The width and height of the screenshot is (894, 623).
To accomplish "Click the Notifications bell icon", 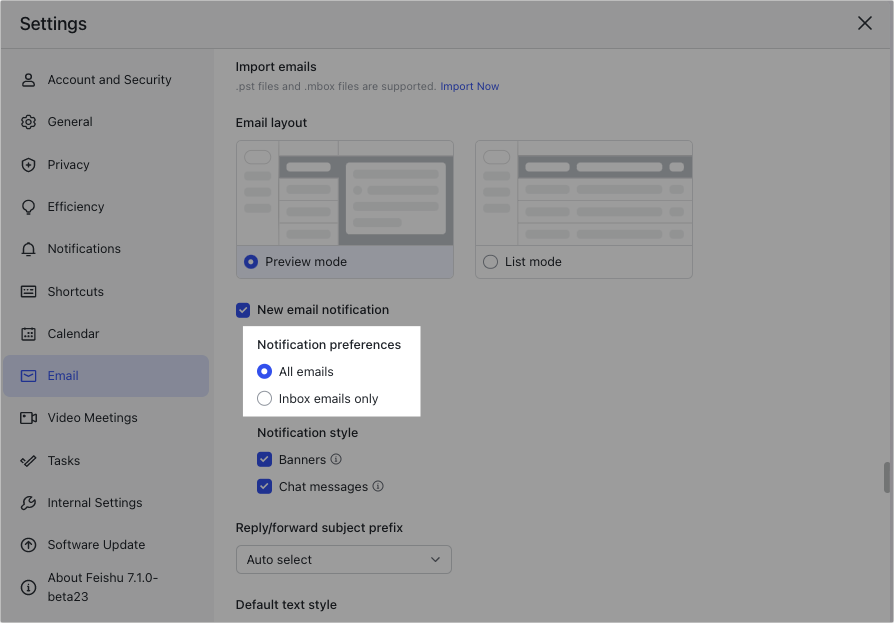I will [x=29, y=249].
